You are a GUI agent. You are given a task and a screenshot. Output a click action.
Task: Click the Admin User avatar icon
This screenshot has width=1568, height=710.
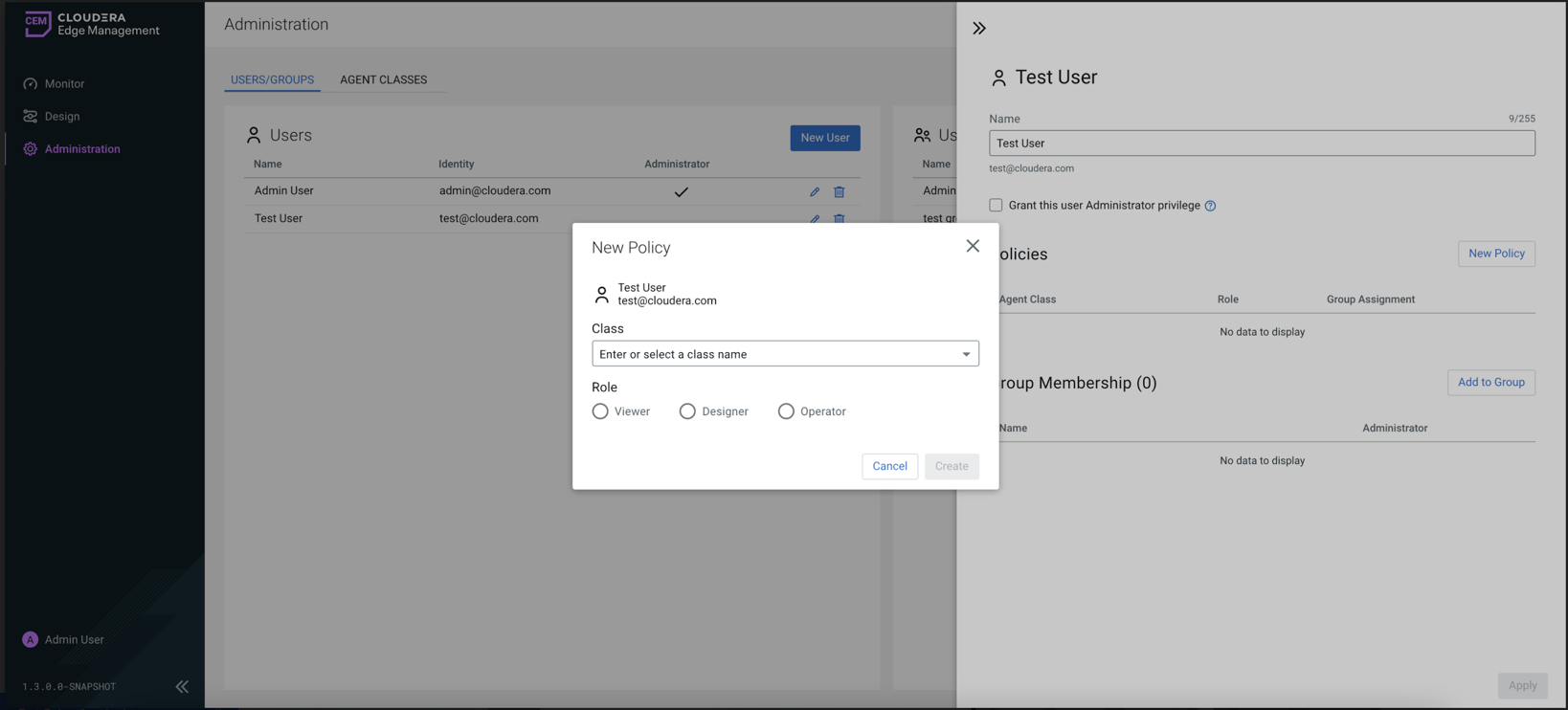click(x=31, y=639)
